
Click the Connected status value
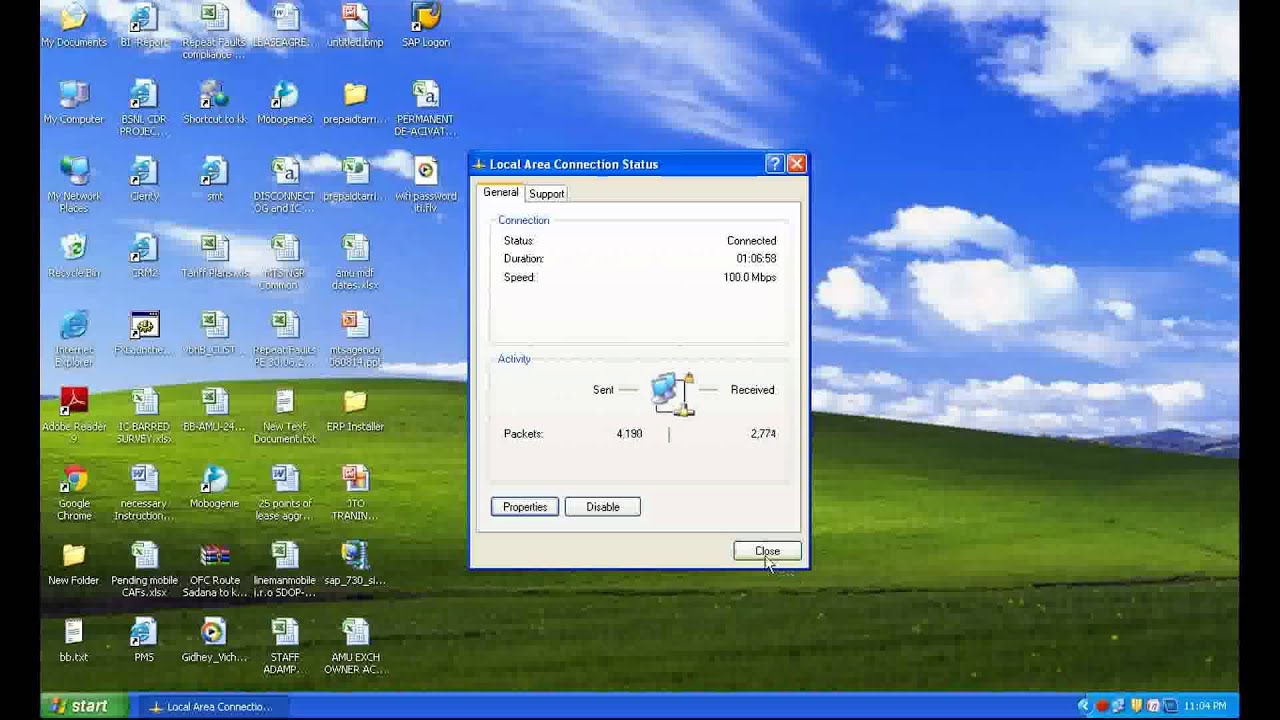[x=751, y=241]
